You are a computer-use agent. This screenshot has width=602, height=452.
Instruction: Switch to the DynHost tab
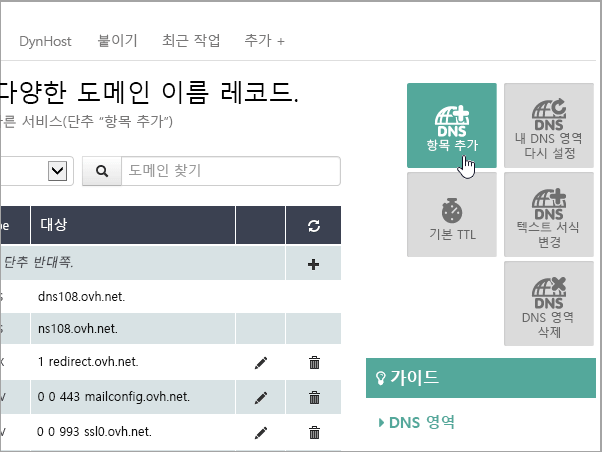pyautogui.click(x=44, y=41)
